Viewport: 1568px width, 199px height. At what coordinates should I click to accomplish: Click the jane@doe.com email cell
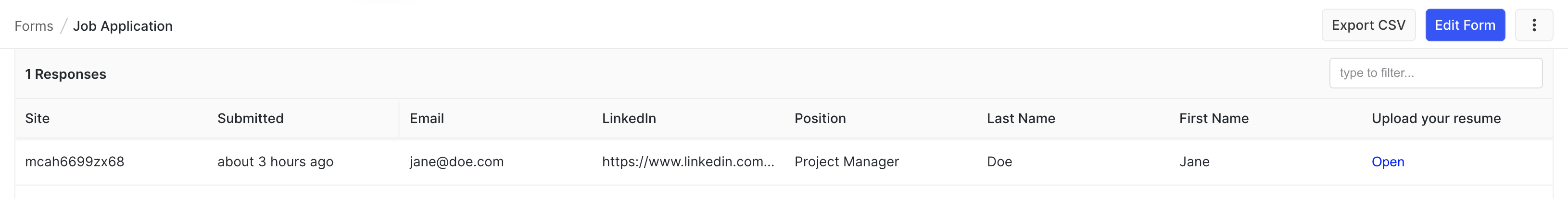point(456,162)
